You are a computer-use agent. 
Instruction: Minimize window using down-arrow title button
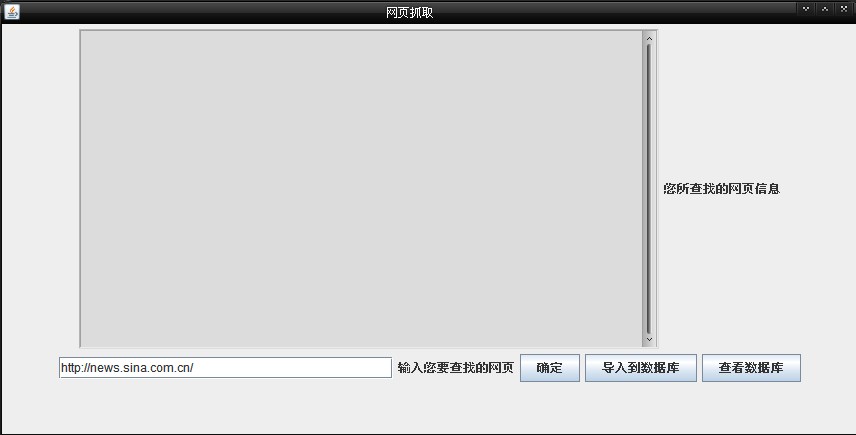[806, 9]
